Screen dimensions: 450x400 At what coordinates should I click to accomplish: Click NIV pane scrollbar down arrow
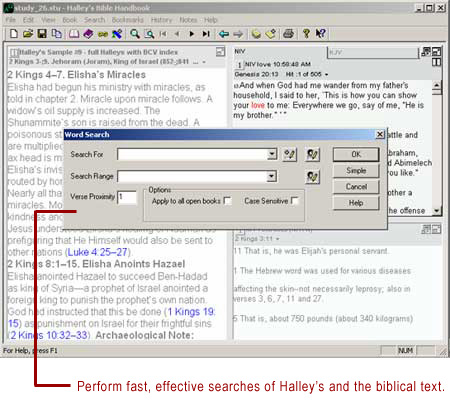[x=437, y=211]
